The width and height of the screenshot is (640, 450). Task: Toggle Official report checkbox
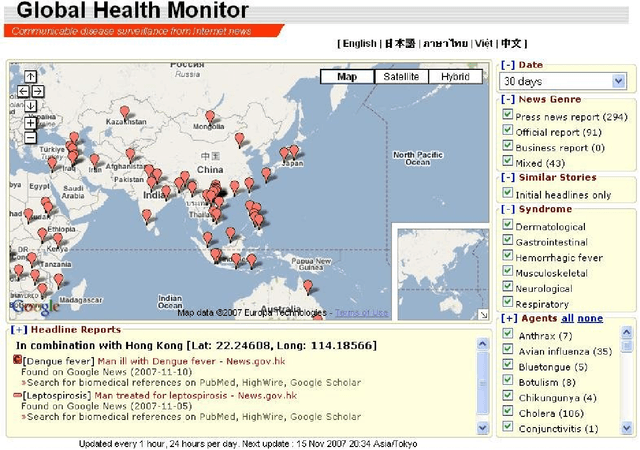tap(507, 130)
